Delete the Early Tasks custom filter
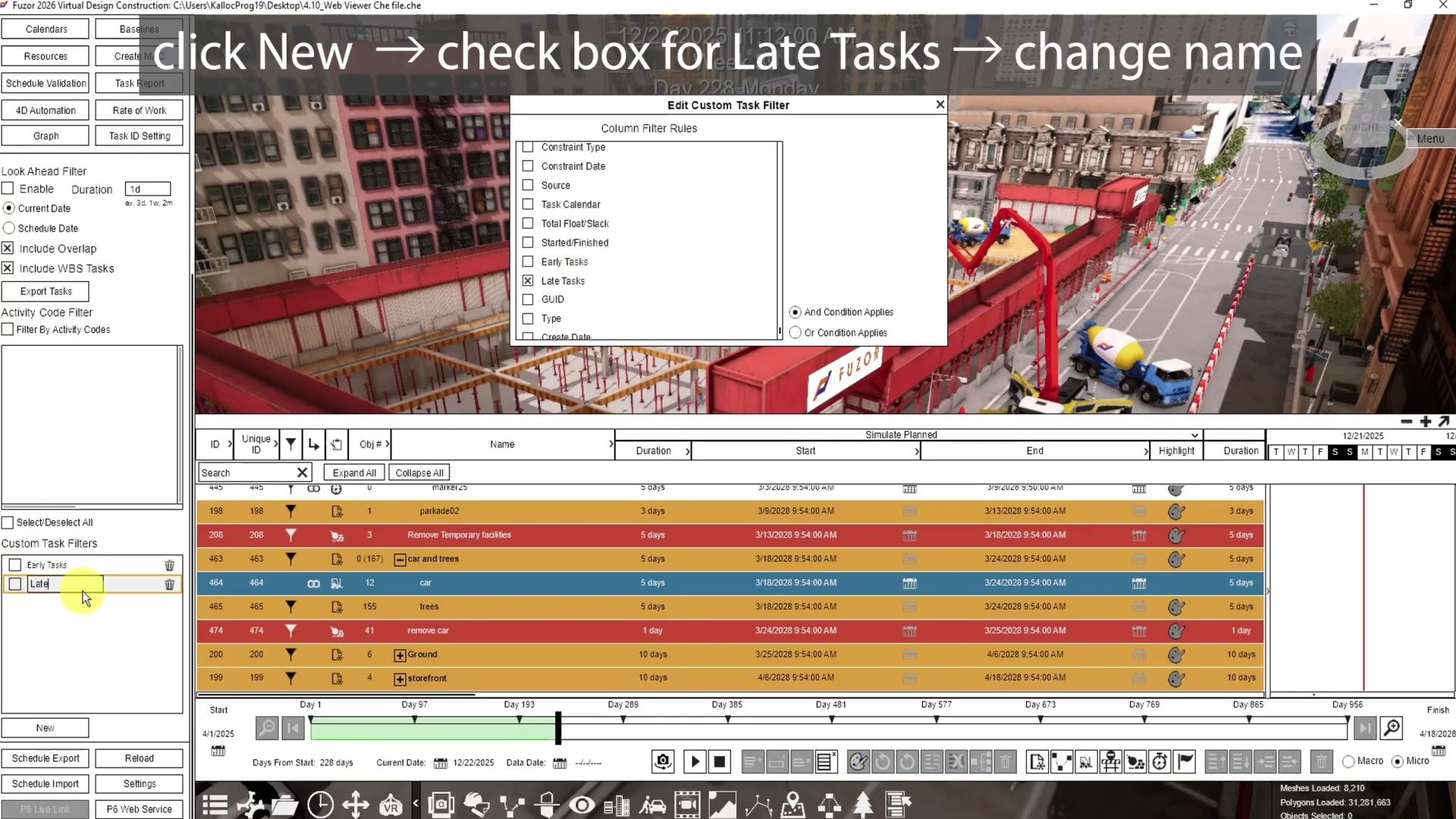Viewport: 1456px width, 819px height. point(170,565)
